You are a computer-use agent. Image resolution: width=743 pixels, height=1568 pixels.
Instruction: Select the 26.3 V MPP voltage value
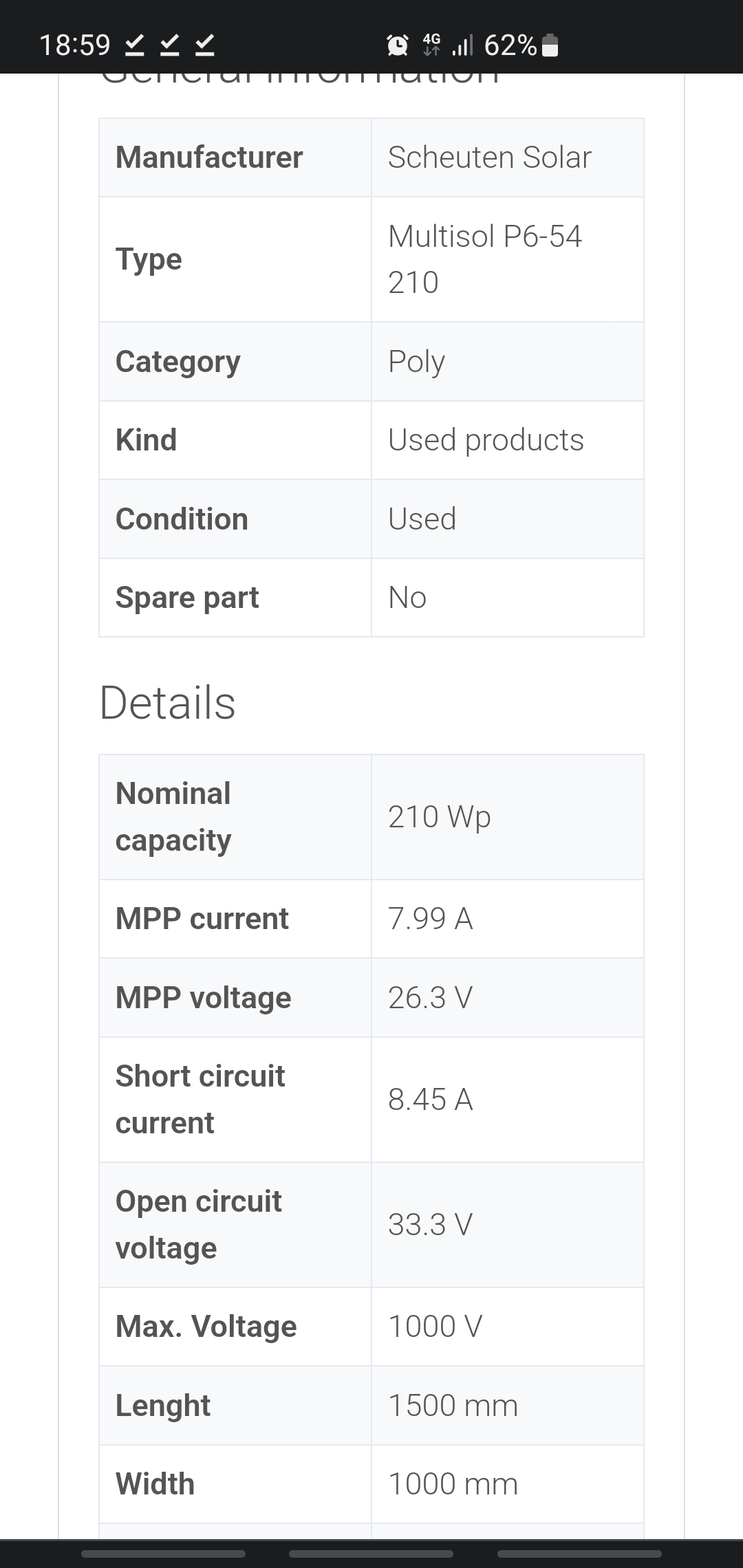click(x=431, y=998)
